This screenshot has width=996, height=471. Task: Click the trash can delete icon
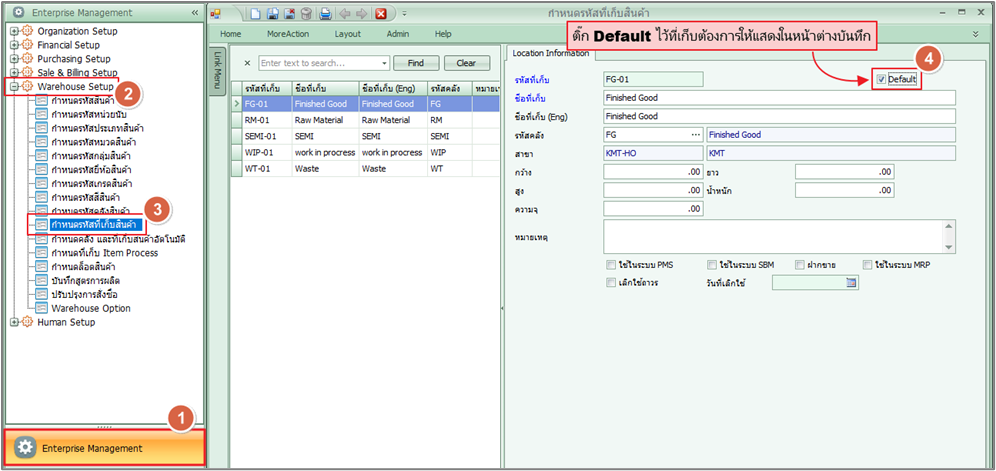click(306, 13)
